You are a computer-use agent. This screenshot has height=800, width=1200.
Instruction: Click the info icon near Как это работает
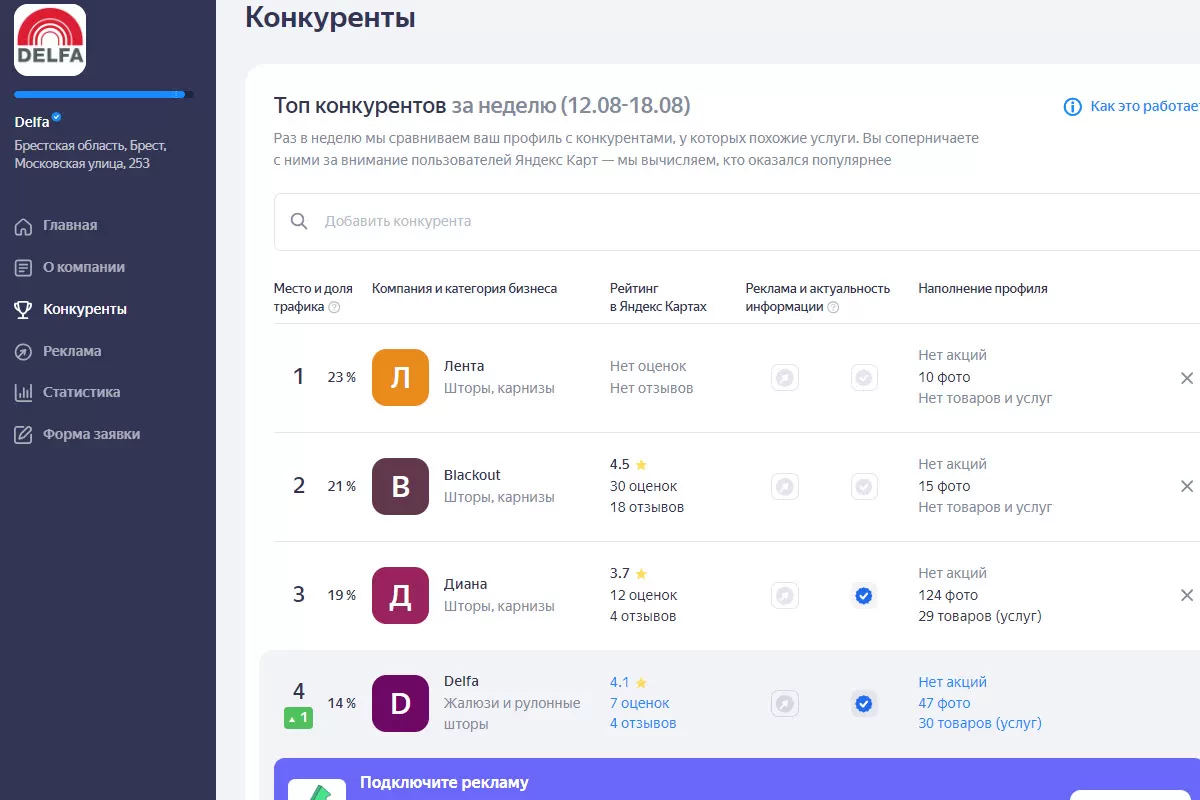(x=1072, y=107)
